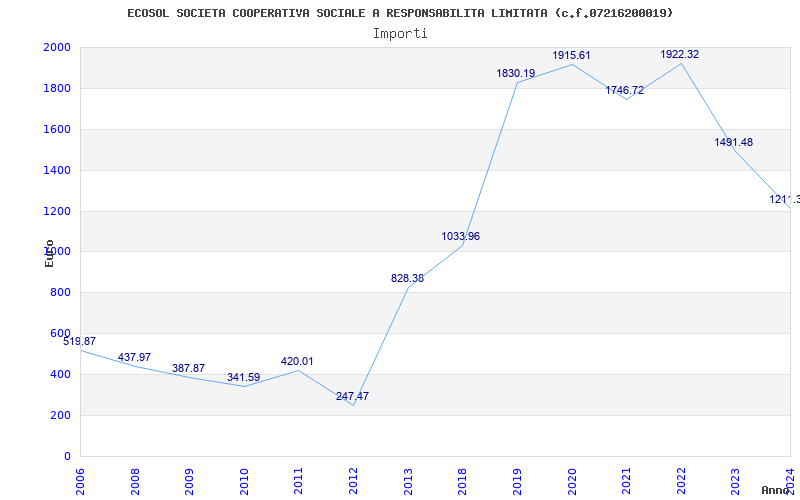800x500 pixels.
Task: Click the 0 y-axis tick label
Action: tap(67, 456)
